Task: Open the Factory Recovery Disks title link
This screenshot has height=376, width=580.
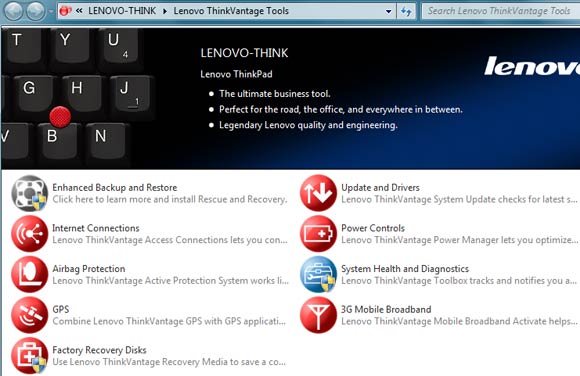Action: (x=99, y=350)
